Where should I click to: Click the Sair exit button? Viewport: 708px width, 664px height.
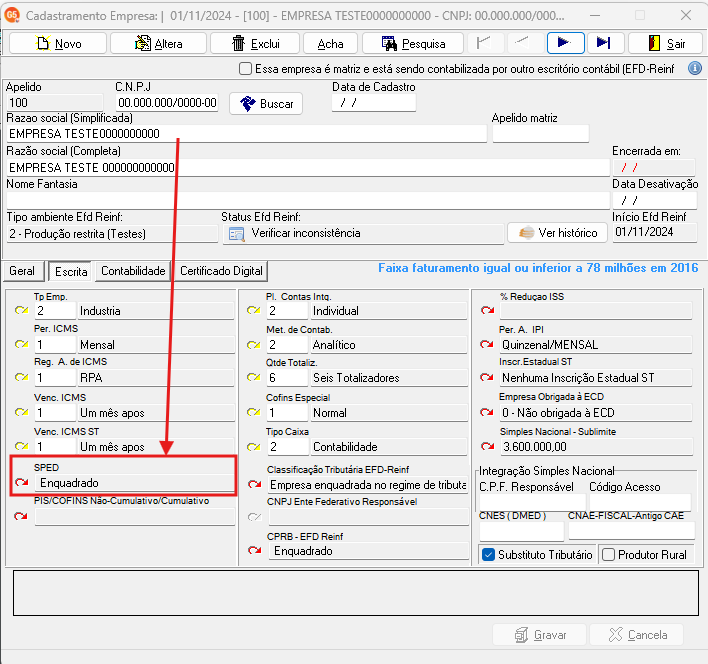(x=666, y=43)
